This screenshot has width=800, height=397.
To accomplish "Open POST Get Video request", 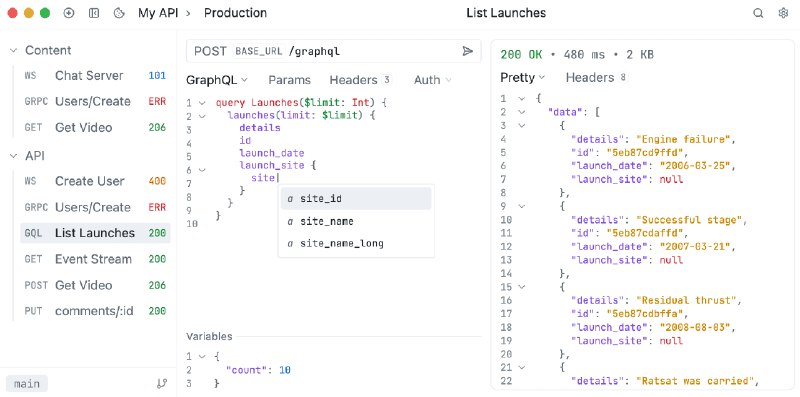I will (x=95, y=285).
